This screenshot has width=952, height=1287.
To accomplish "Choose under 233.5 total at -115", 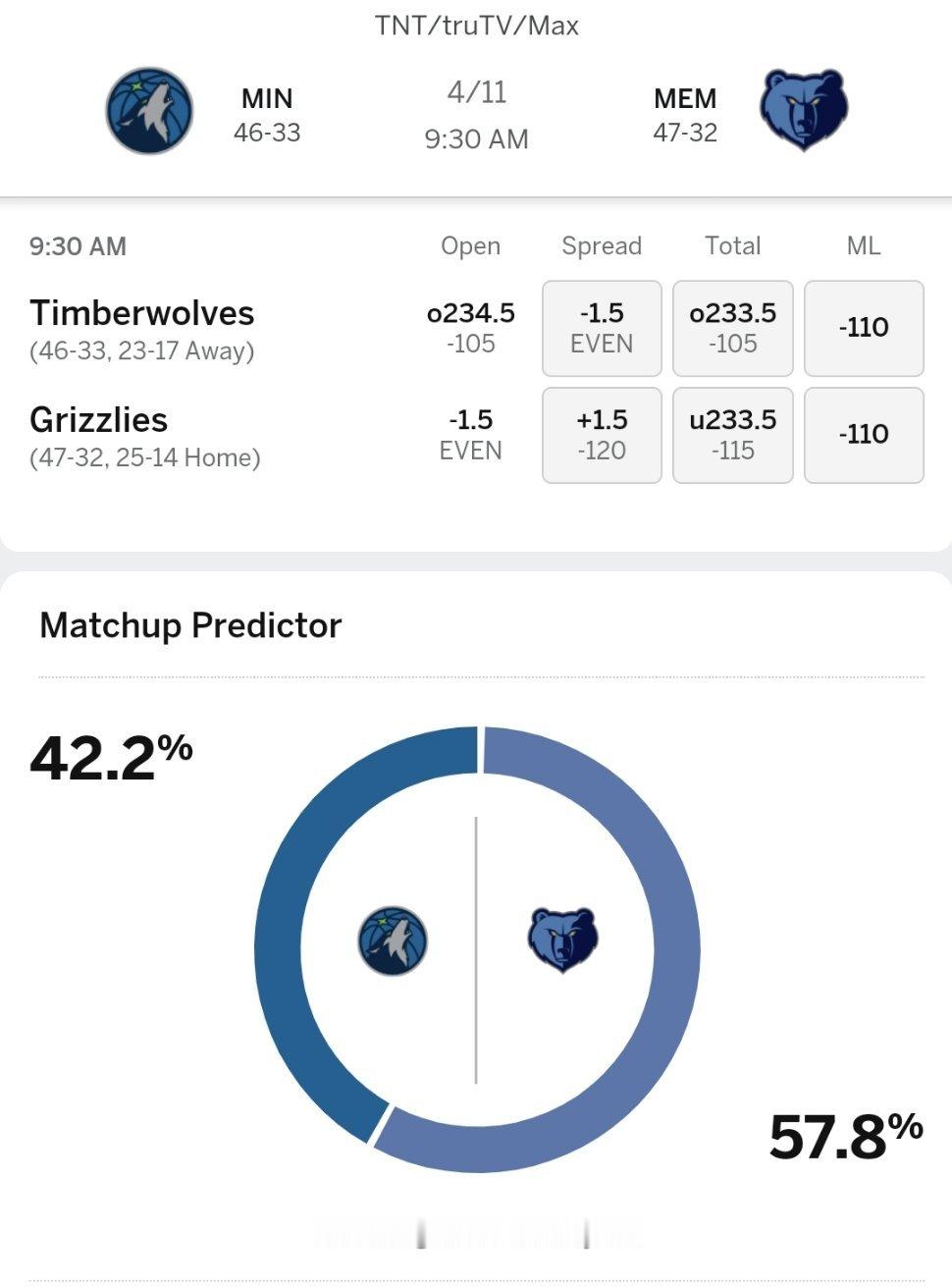I will click(733, 435).
